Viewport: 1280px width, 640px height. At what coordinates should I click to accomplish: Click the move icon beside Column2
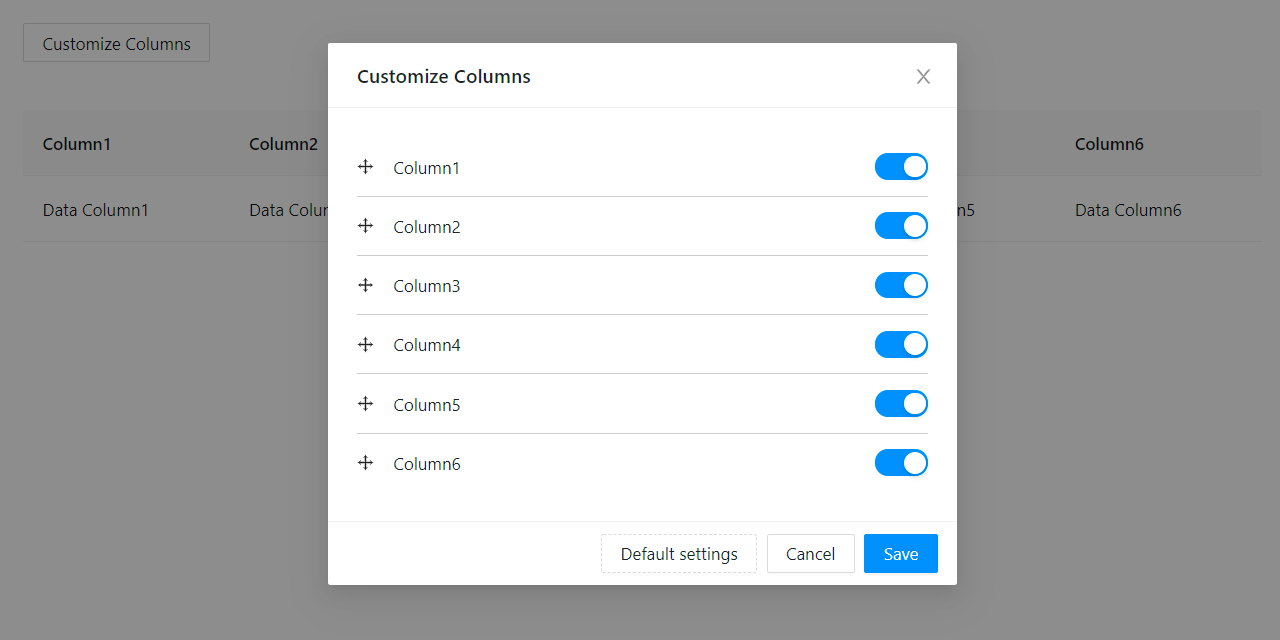[365, 225]
